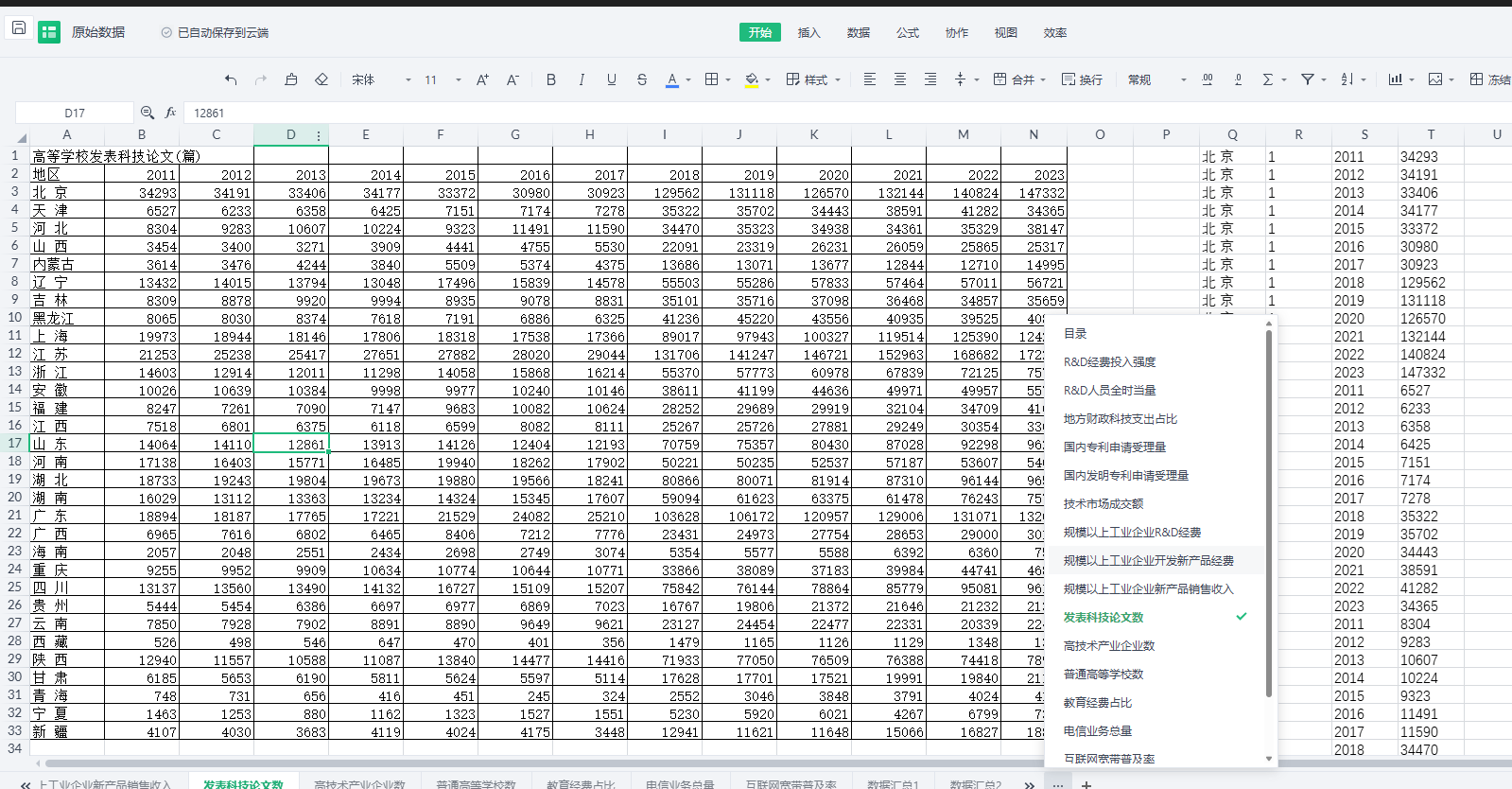The image size is (1512, 789).
Task: Click the green spreadsheet app icon
Action: (x=49, y=32)
